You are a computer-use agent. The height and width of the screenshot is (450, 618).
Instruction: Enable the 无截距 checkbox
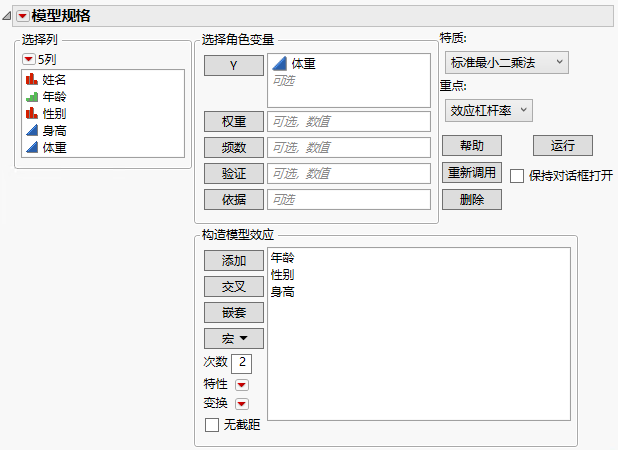[x=212, y=425]
